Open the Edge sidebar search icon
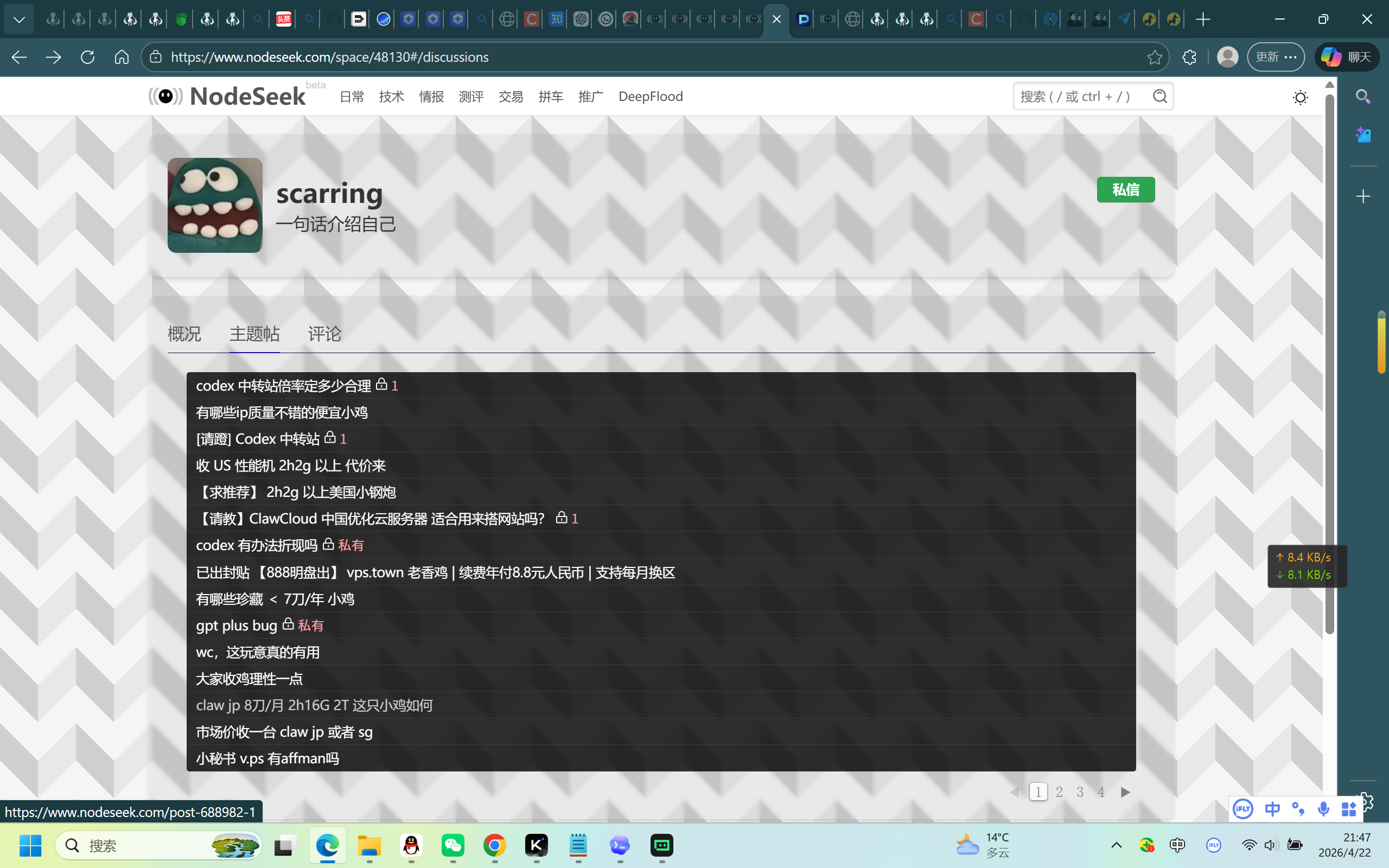The width and height of the screenshot is (1389, 868). 1363,96
